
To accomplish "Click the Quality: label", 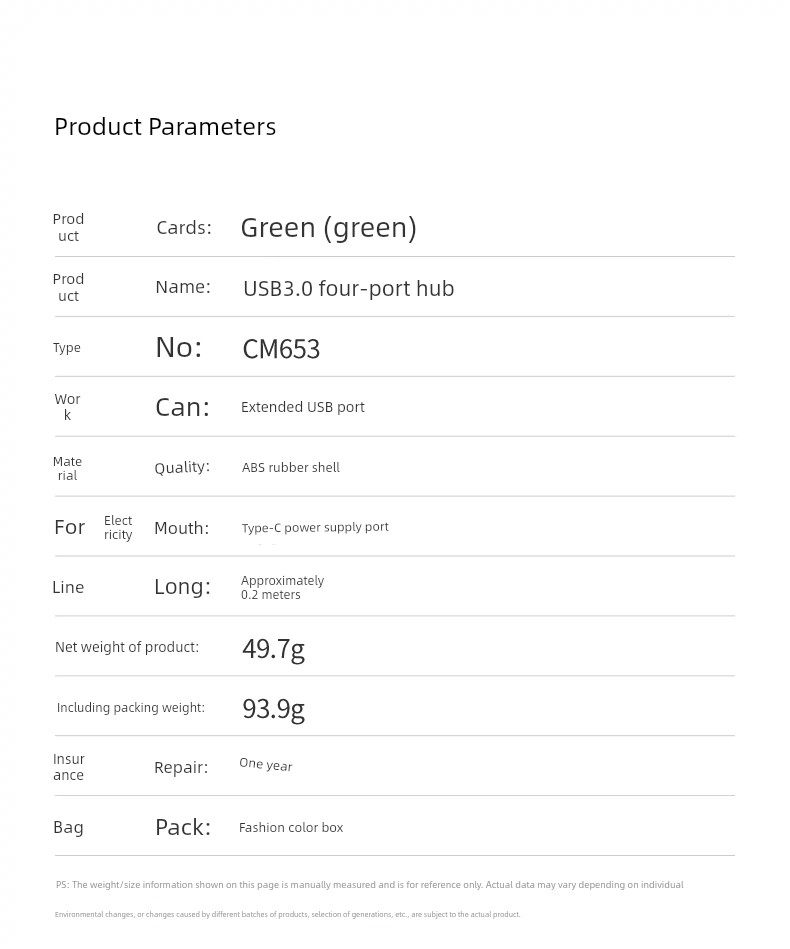I will [182, 467].
